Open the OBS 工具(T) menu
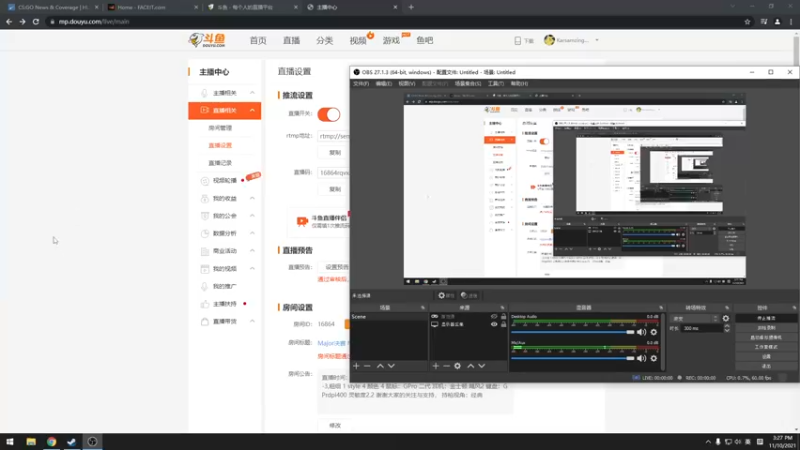 (x=496, y=84)
